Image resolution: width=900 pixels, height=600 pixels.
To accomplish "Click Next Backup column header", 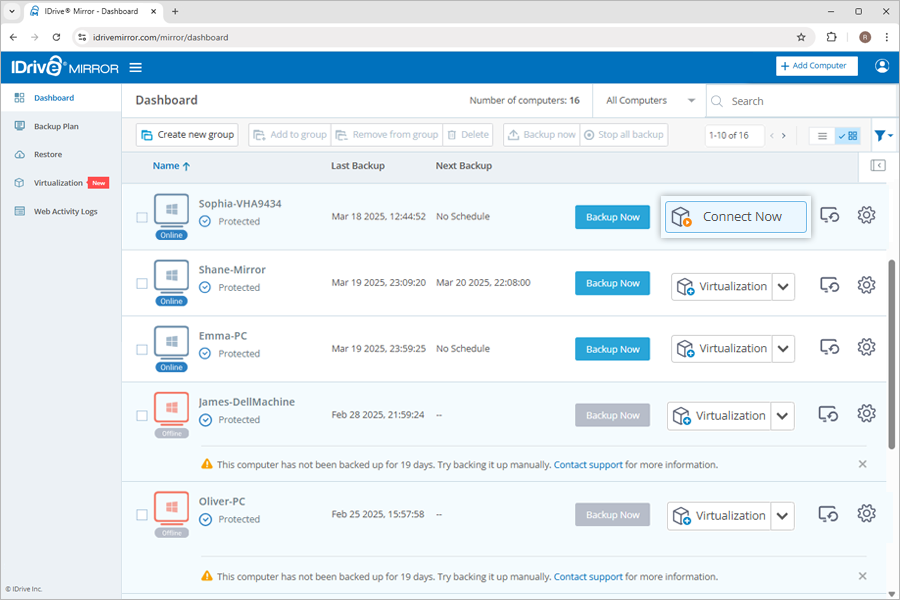I will [x=463, y=166].
